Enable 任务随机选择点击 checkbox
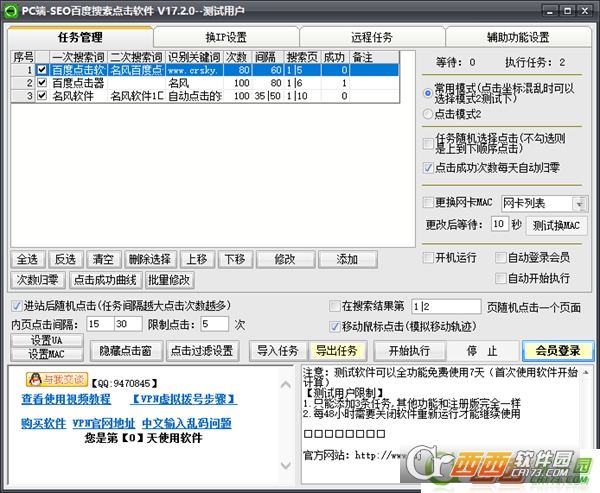This screenshot has width=600, height=493. point(428,144)
